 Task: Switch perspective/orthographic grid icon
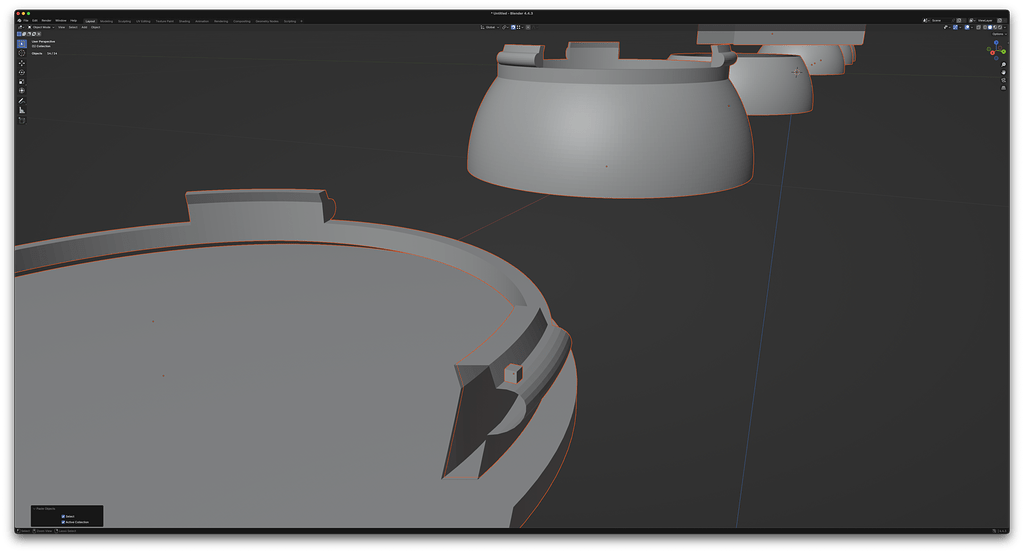point(1004,88)
